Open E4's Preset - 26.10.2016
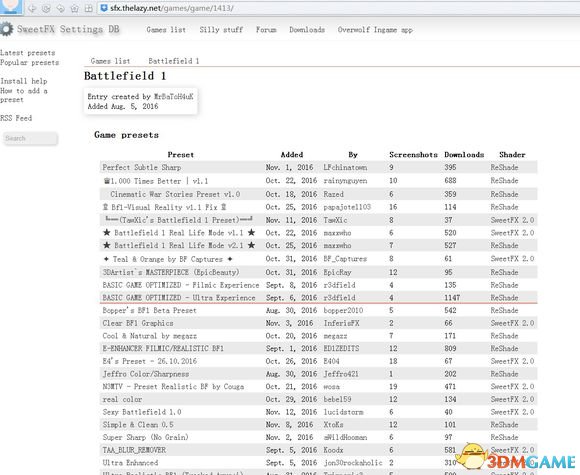The height and width of the screenshot is (475, 580). click(x=149, y=361)
